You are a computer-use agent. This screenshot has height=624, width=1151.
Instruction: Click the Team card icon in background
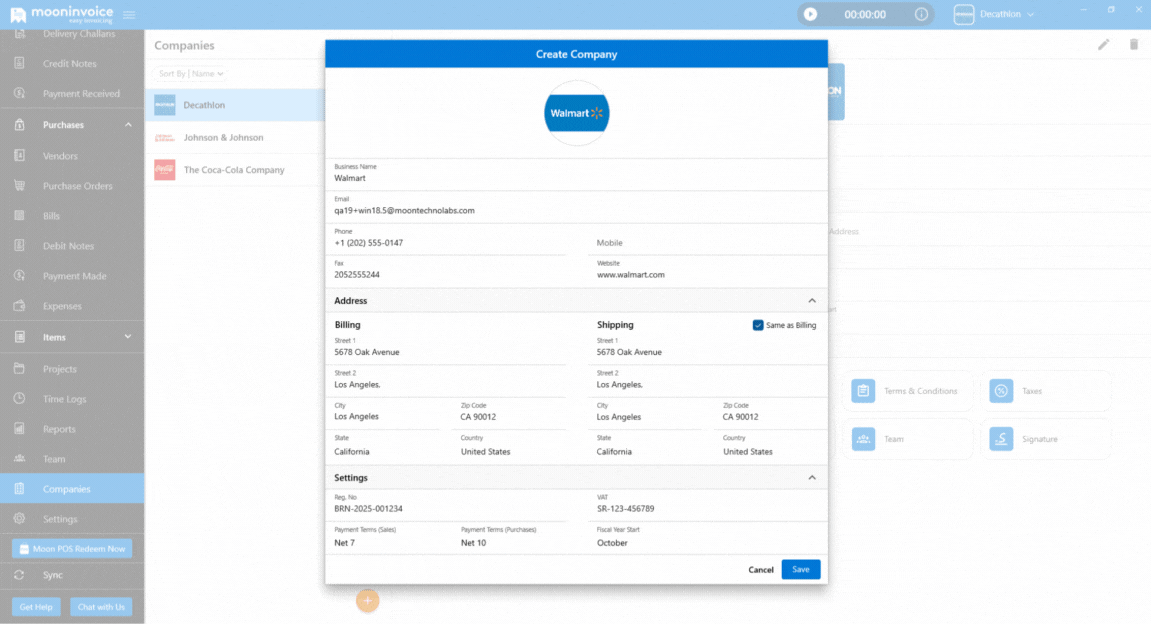pos(863,439)
